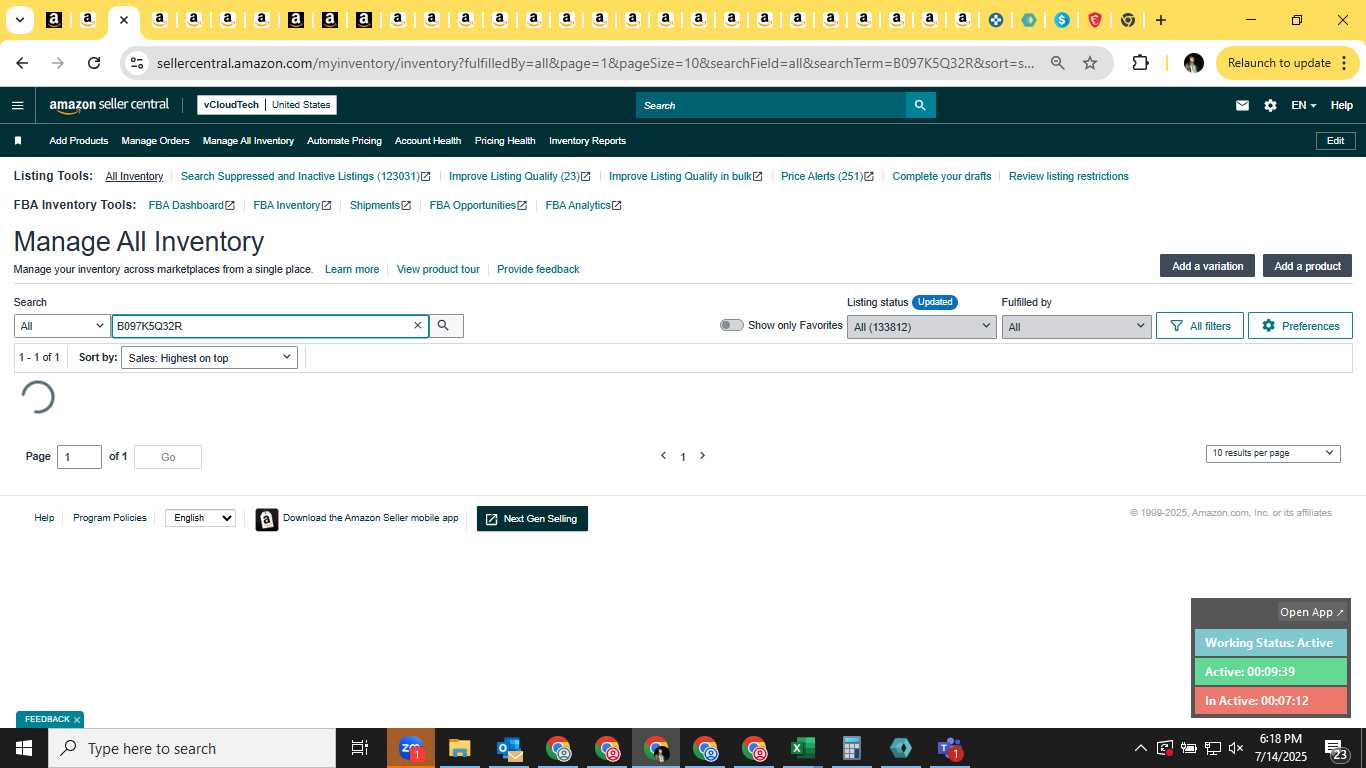
Task: Run the inventory search magnifier button
Action: coord(446,326)
